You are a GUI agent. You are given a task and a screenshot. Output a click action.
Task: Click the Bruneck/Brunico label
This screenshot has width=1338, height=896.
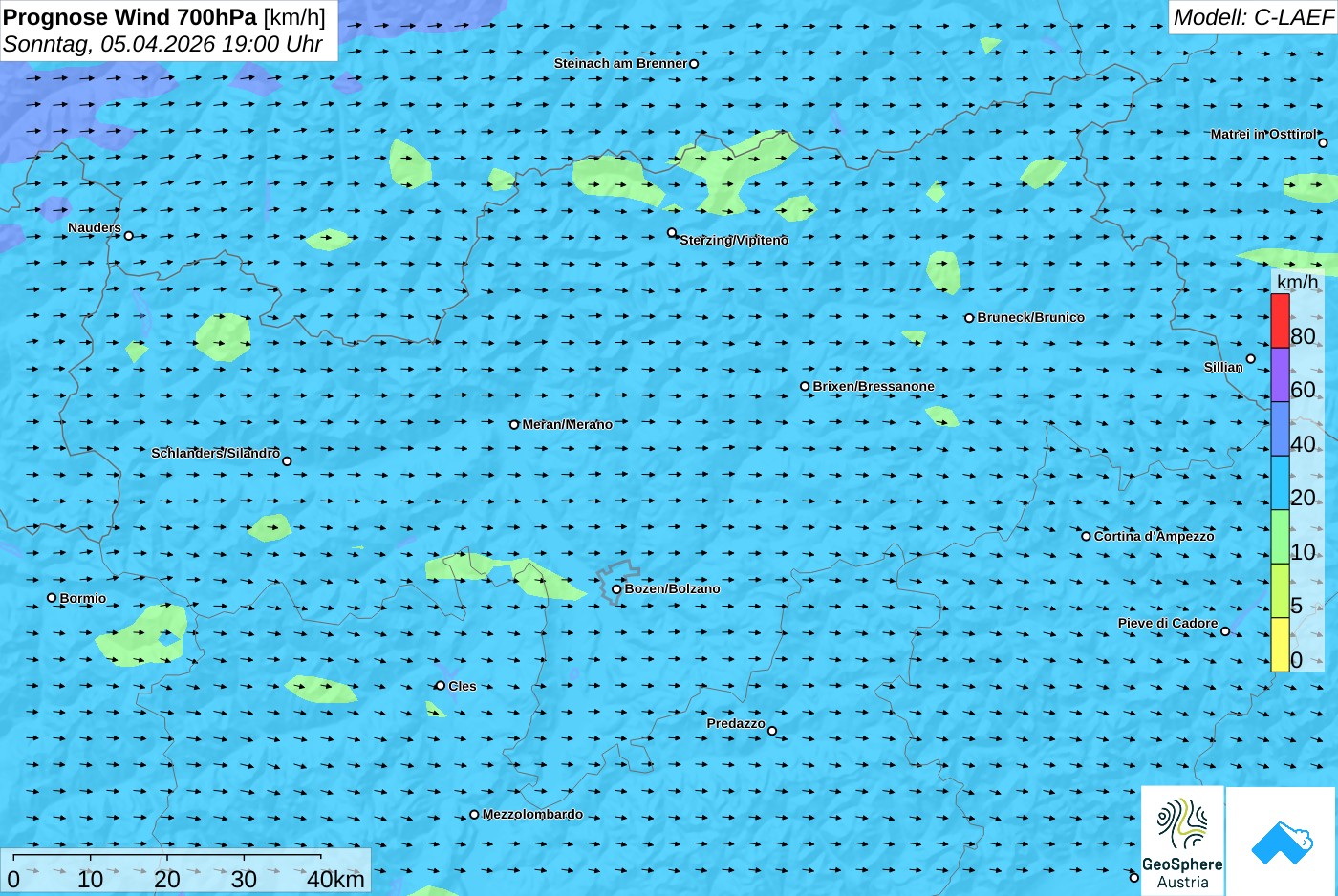(x=1030, y=317)
